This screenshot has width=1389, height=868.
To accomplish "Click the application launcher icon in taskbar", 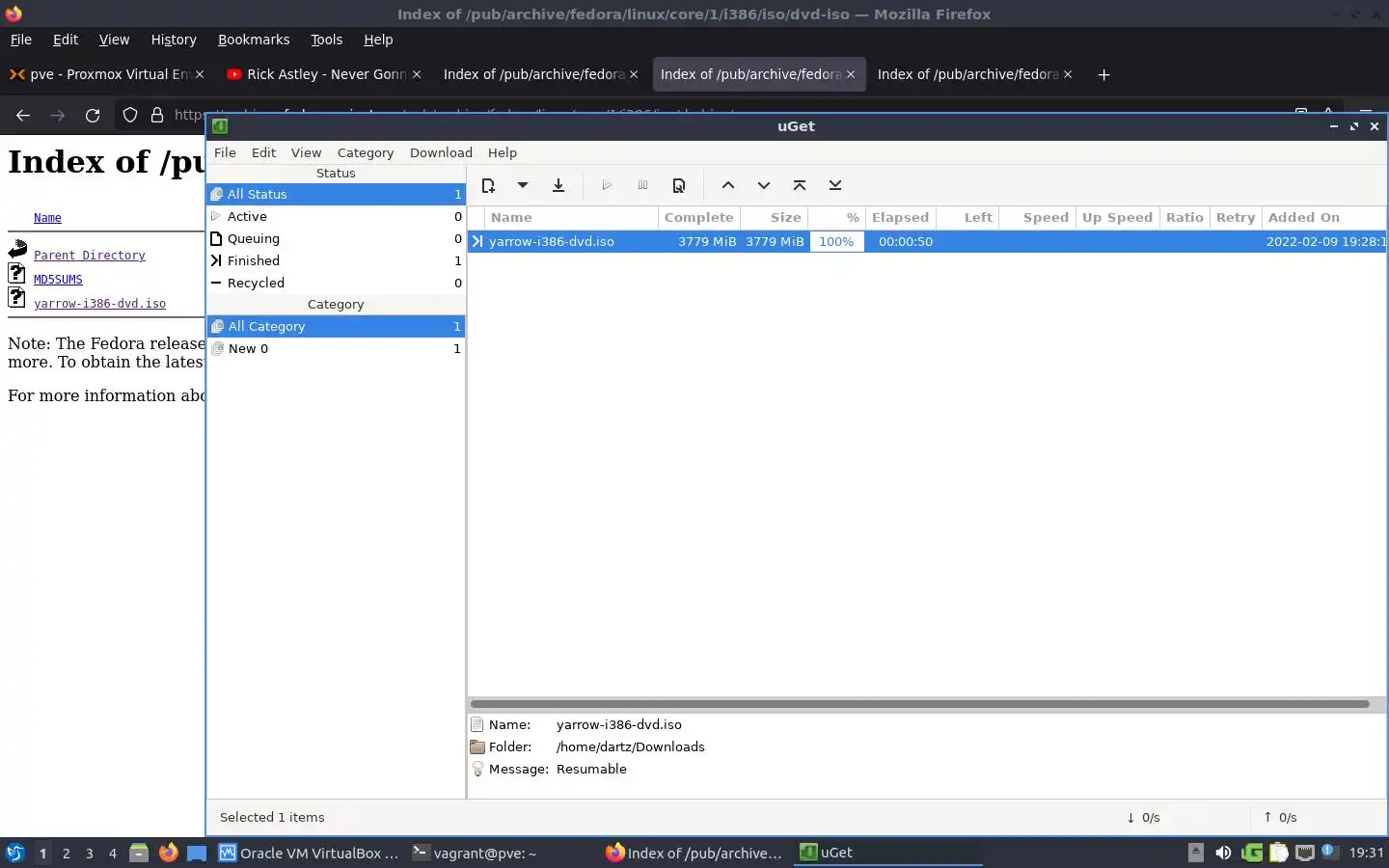I will click(15, 853).
